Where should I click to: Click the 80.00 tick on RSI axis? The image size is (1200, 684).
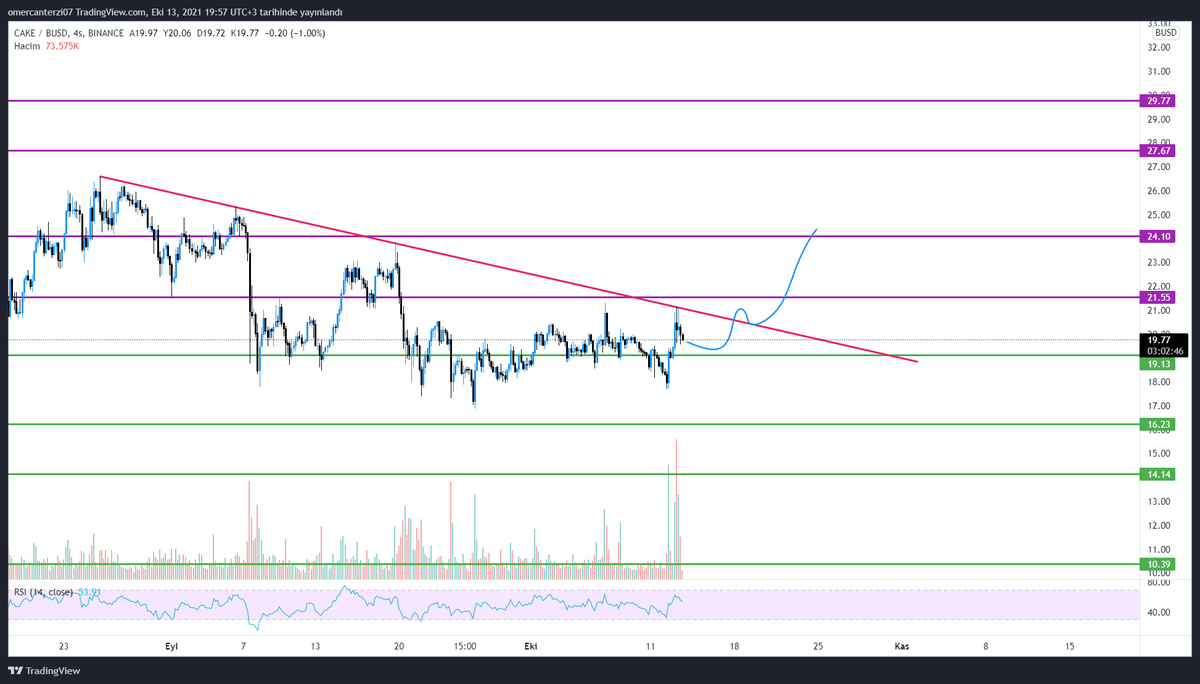(x=1159, y=581)
